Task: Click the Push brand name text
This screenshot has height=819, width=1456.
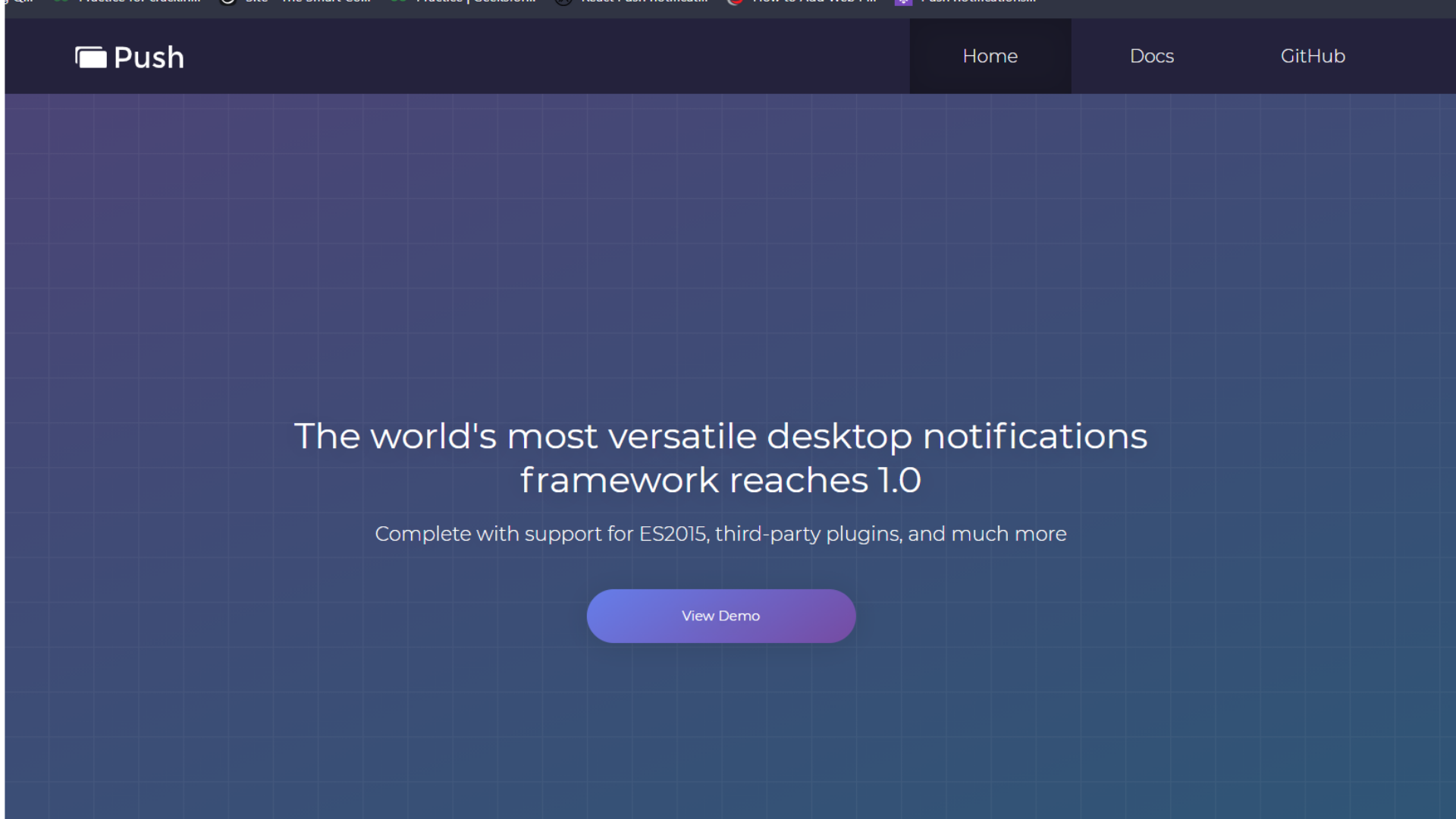Action: coord(149,58)
